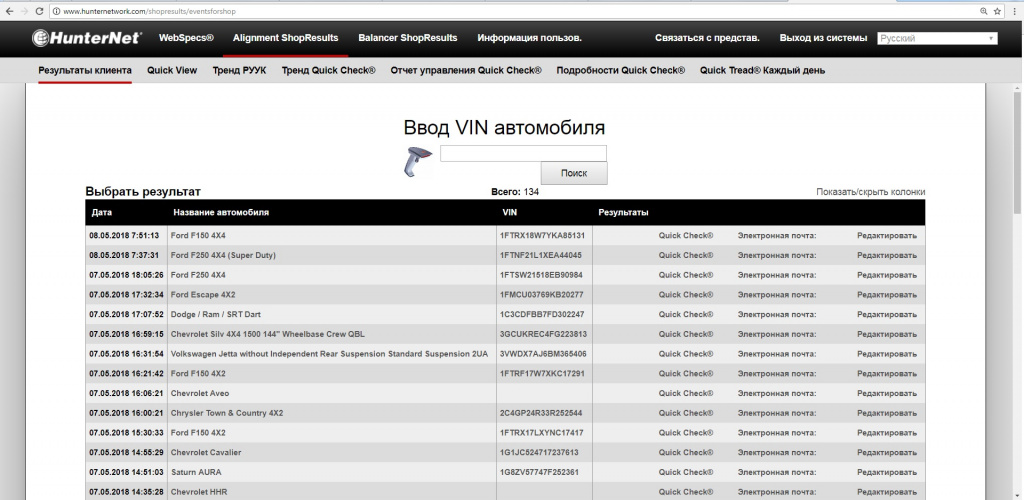Viewport: 1024px width, 500px height.
Task: Select Результаты клиента subtab
Action: pyautogui.click(x=85, y=70)
